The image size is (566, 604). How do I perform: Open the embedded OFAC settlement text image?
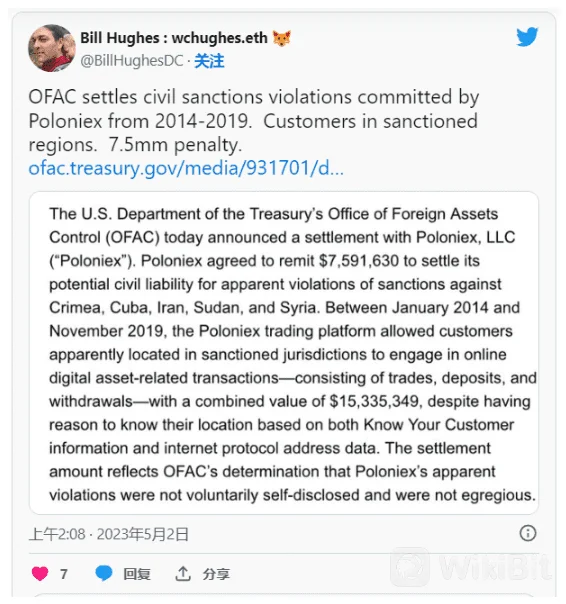pos(284,353)
